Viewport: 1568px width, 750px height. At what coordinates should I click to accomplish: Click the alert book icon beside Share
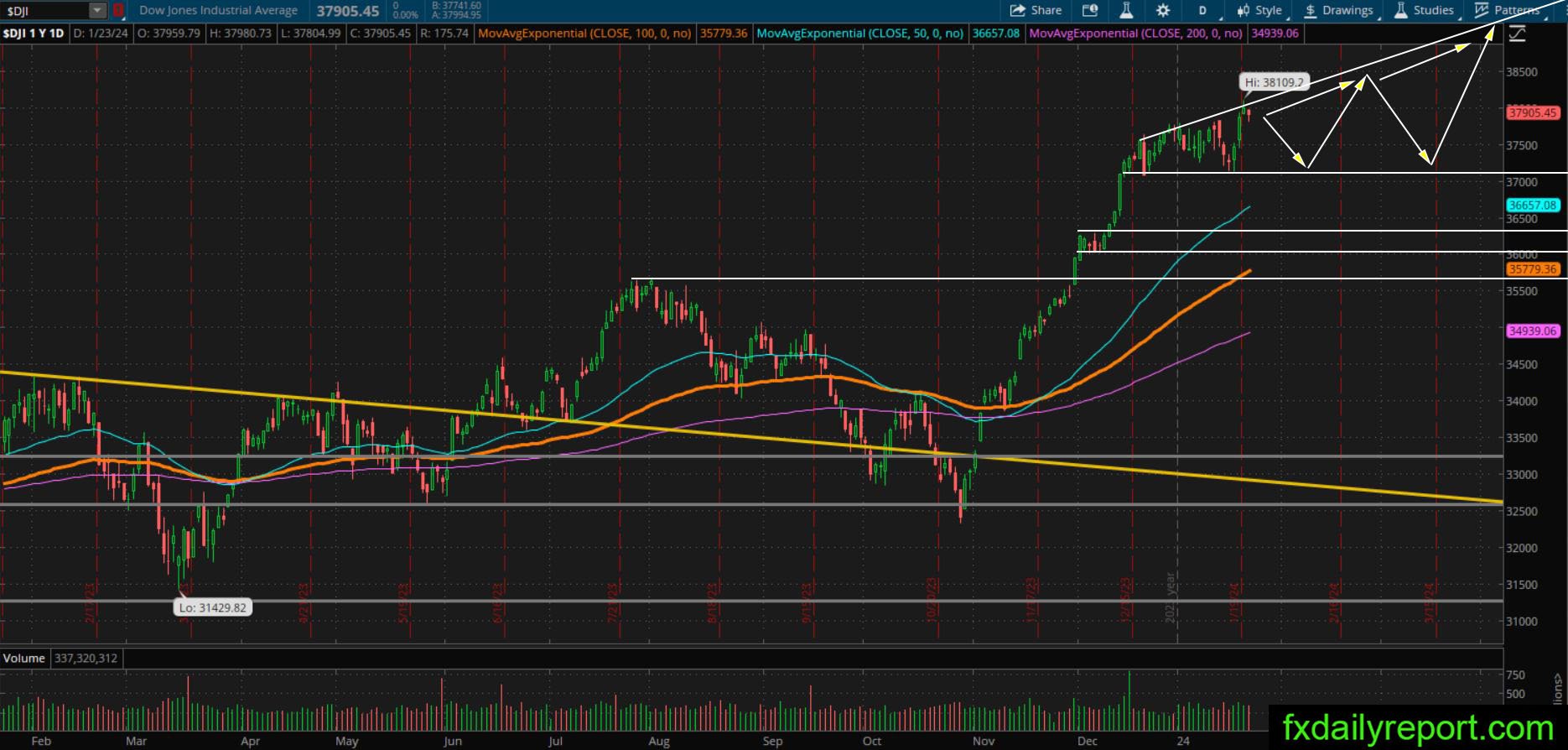[1090, 11]
